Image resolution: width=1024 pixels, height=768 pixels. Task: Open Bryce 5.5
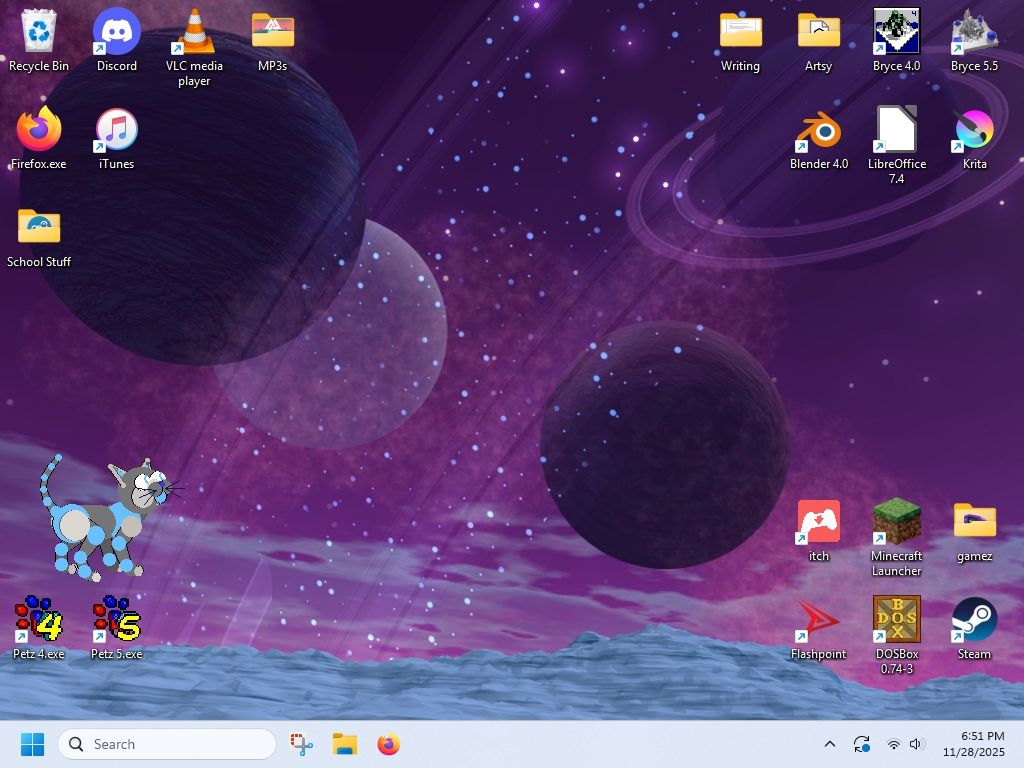[973, 33]
